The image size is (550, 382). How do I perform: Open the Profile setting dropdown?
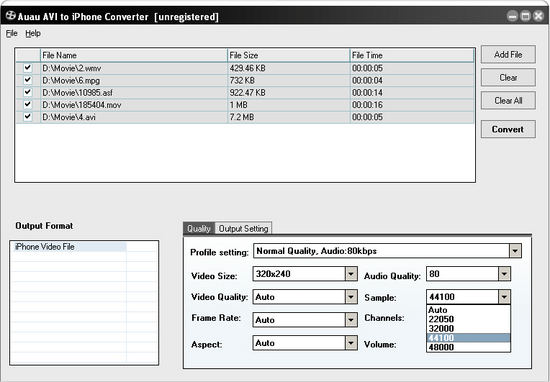click(x=515, y=251)
